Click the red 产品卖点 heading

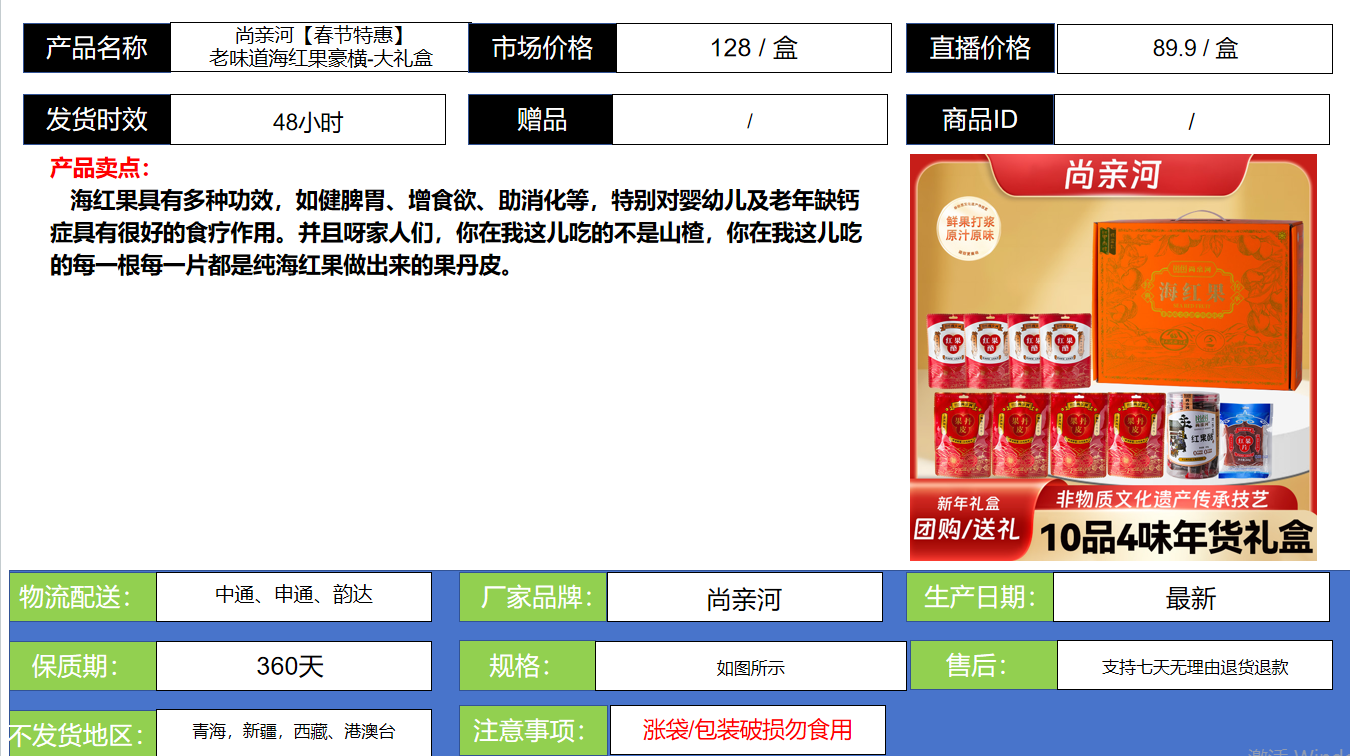pyautogui.click(x=100, y=169)
